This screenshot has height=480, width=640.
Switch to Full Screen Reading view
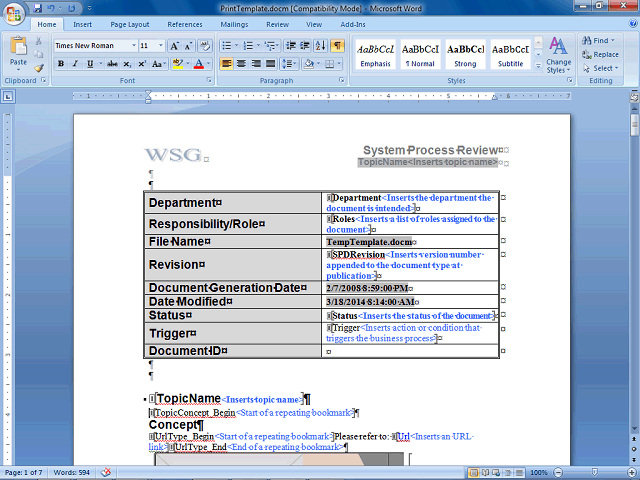pos(485,473)
